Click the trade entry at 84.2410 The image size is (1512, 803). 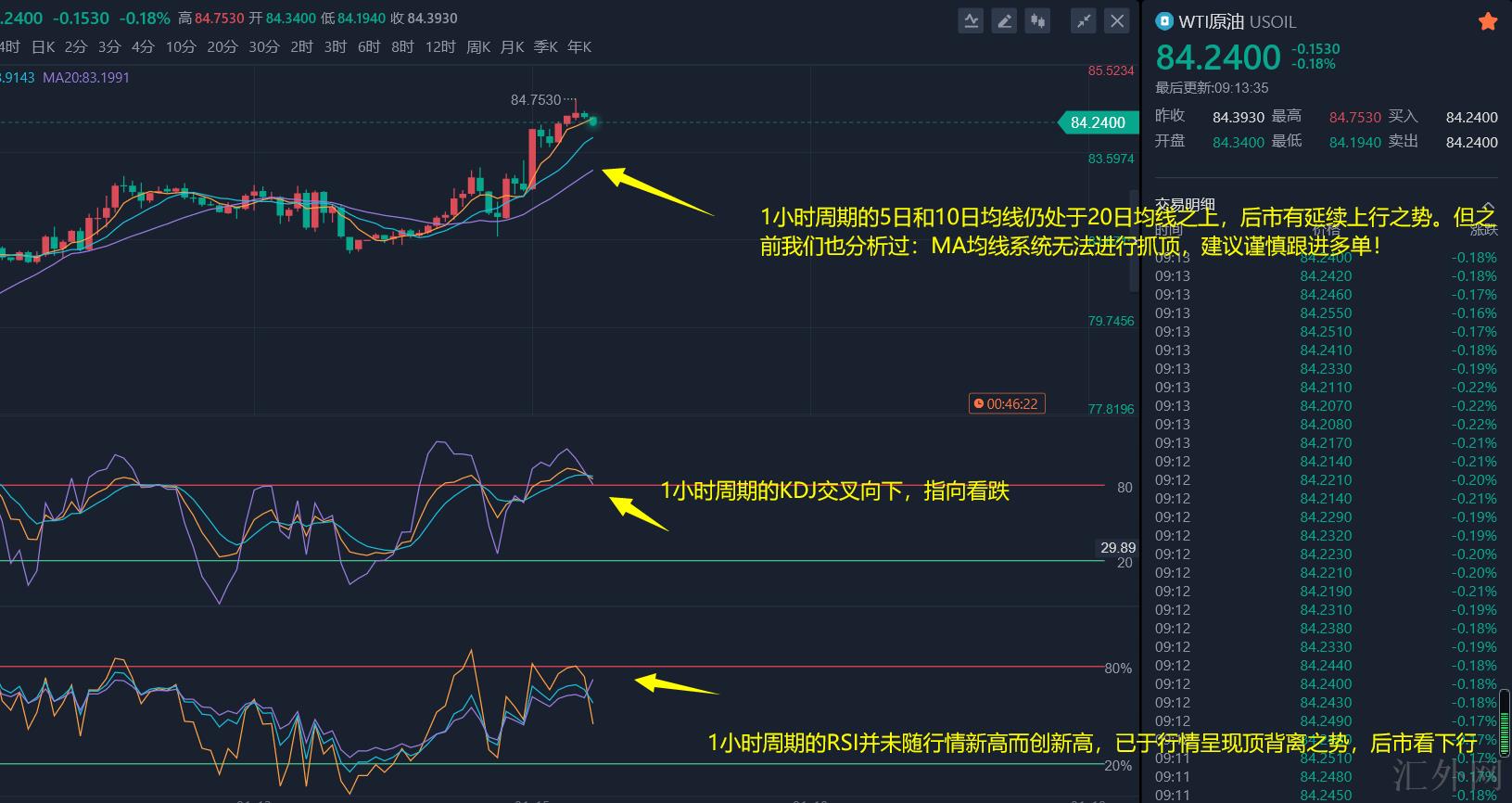(1326, 351)
